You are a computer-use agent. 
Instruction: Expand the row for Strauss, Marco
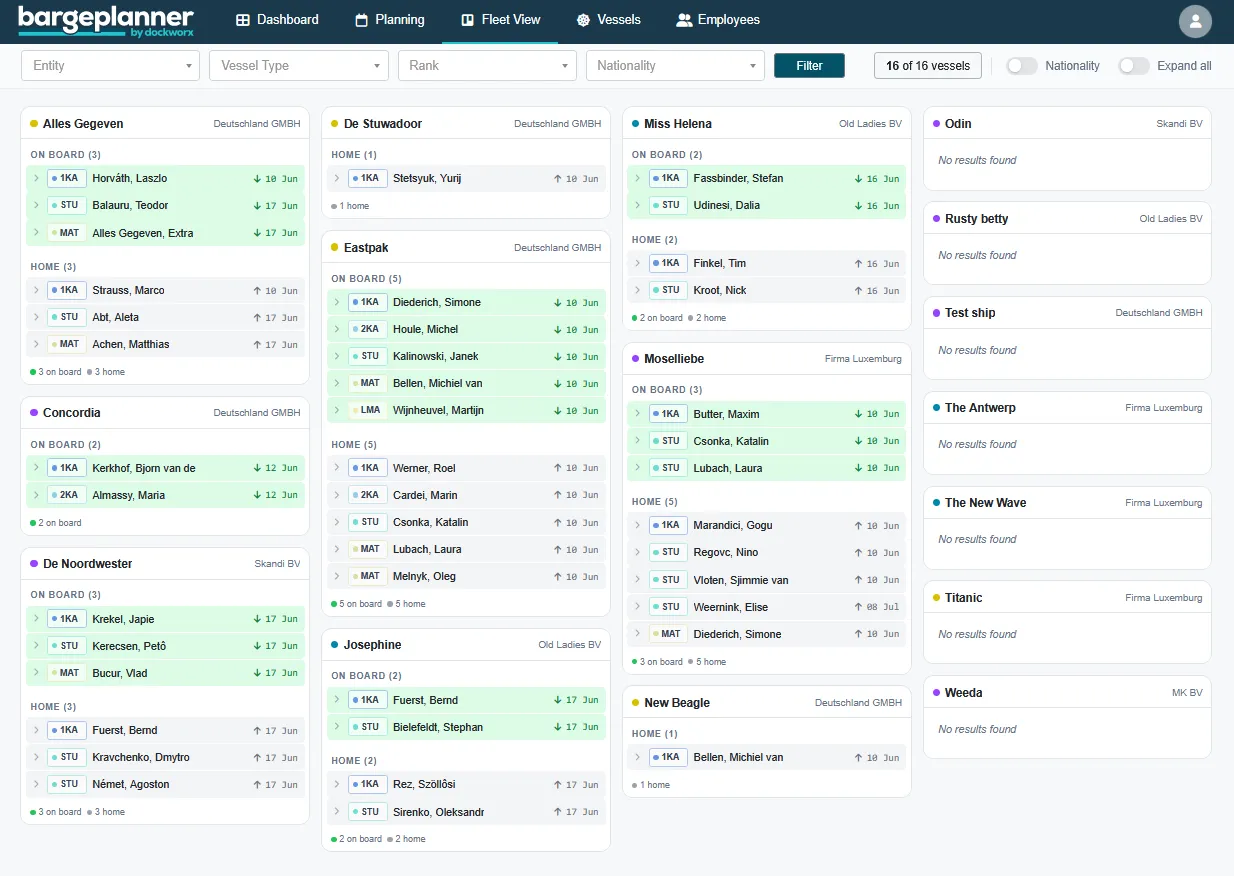point(37,291)
